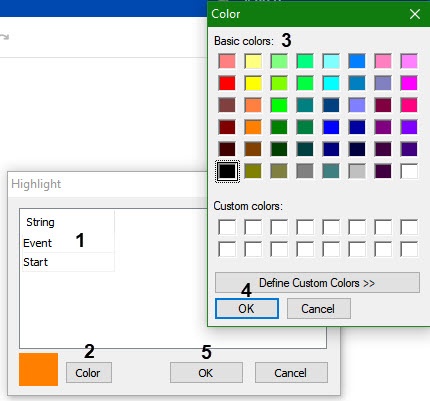Select the white basic color swatch
Image resolution: width=430 pixels, height=401 pixels.
pos(409,171)
